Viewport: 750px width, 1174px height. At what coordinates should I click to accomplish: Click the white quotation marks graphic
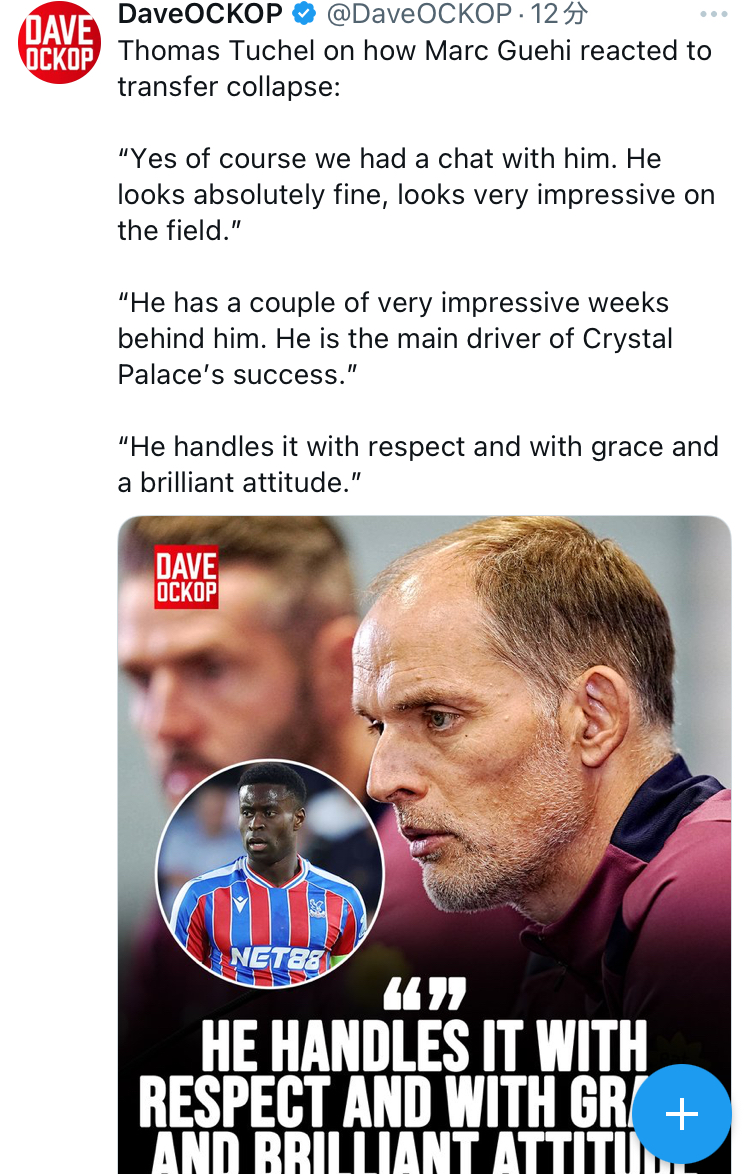(425, 995)
